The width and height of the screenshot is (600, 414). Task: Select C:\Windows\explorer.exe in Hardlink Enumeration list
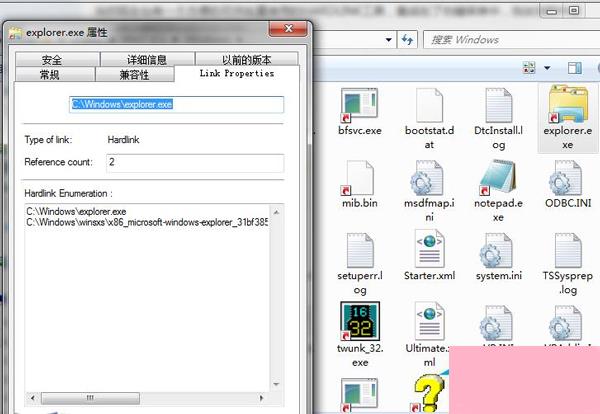coord(76,211)
